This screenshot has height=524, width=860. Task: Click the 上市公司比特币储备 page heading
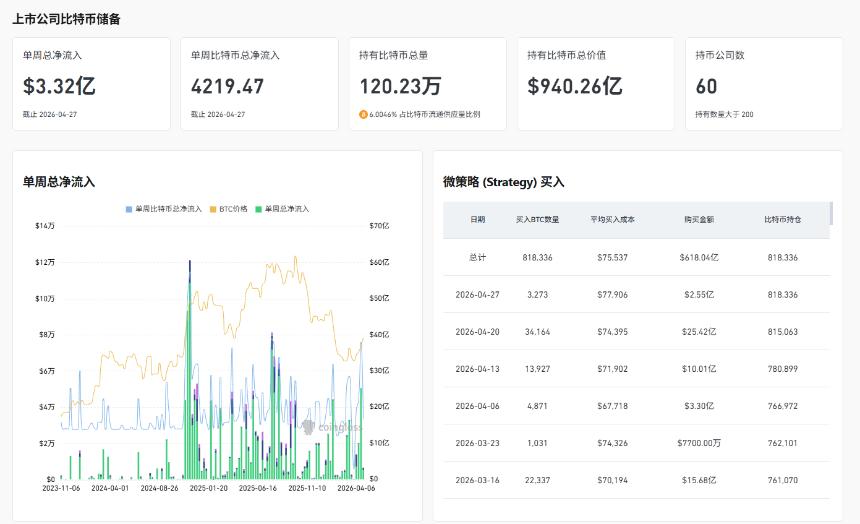point(66,19)
